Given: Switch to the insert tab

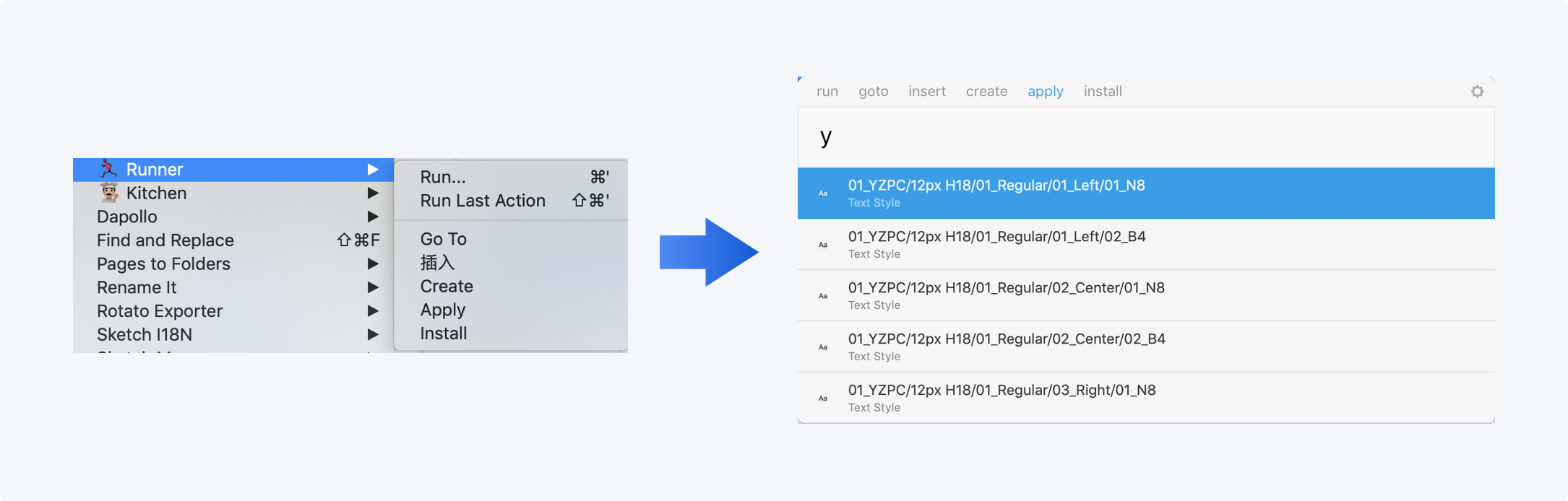Looking at the screenshot, I should point(927,92).
